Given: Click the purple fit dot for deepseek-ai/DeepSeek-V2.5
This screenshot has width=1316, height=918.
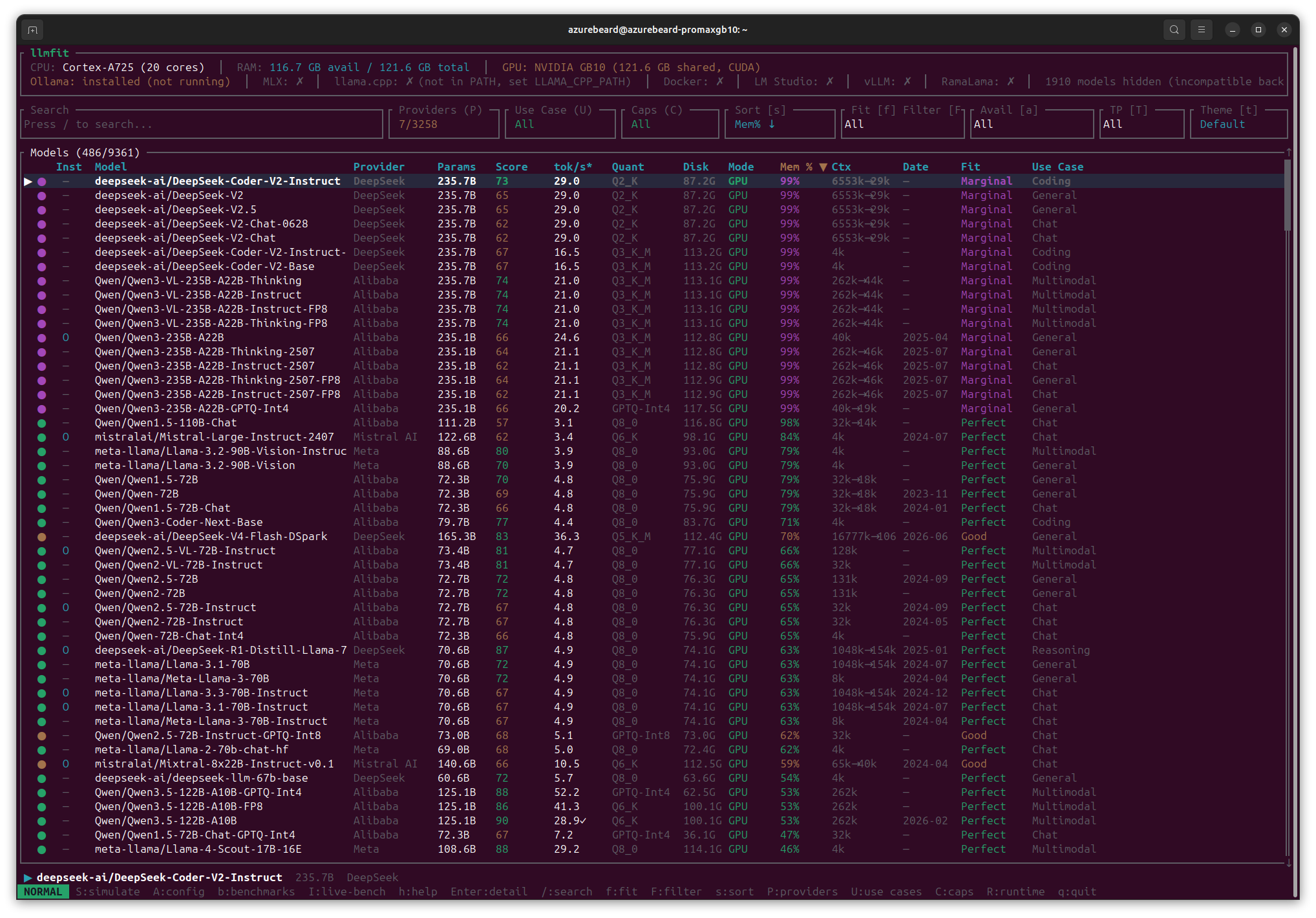Looking at the screenshot, I should click(42, 210).
